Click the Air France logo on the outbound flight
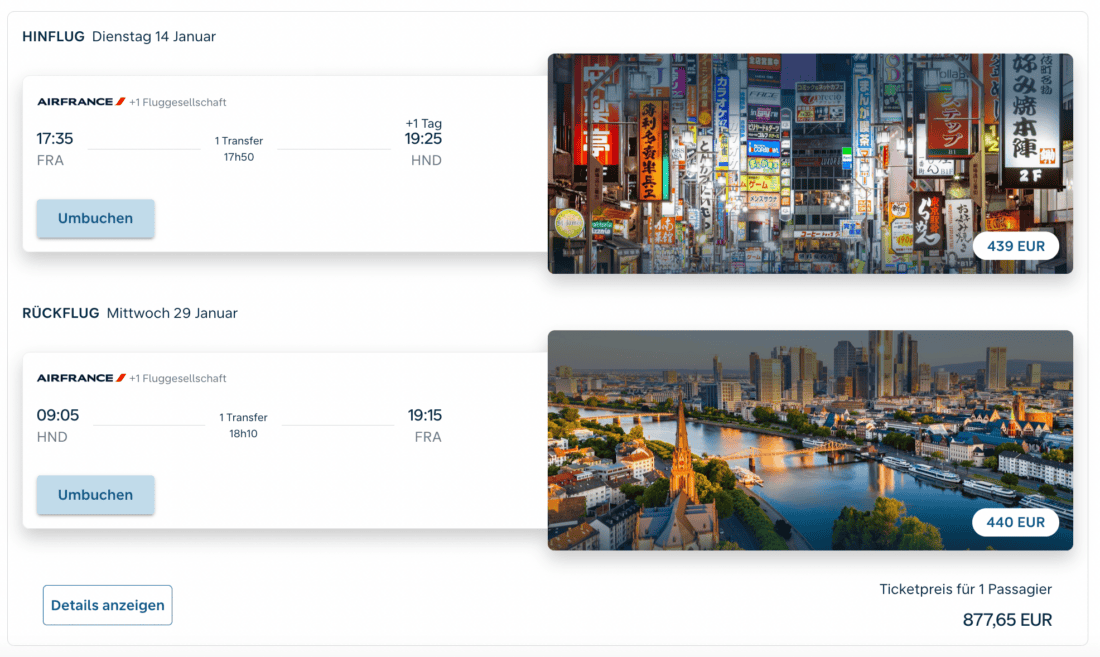This screenshot has width=1100, height=657. coord(81,102)
